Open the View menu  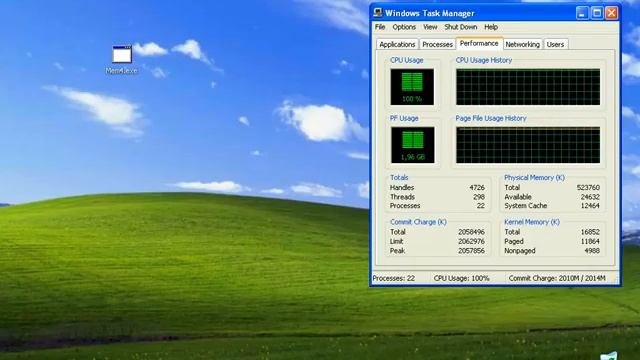(x=430, y=27)
